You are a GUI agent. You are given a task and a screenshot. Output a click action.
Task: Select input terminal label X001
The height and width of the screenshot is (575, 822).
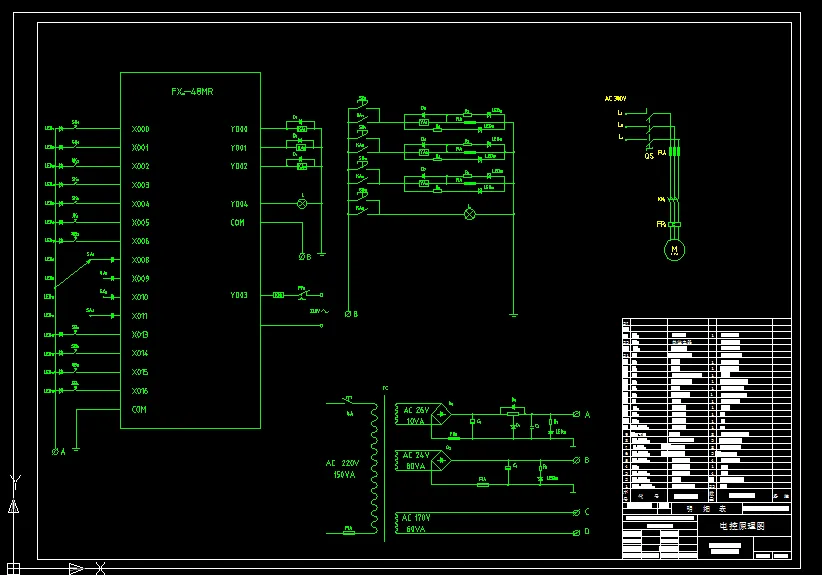[x=140, y=148]
